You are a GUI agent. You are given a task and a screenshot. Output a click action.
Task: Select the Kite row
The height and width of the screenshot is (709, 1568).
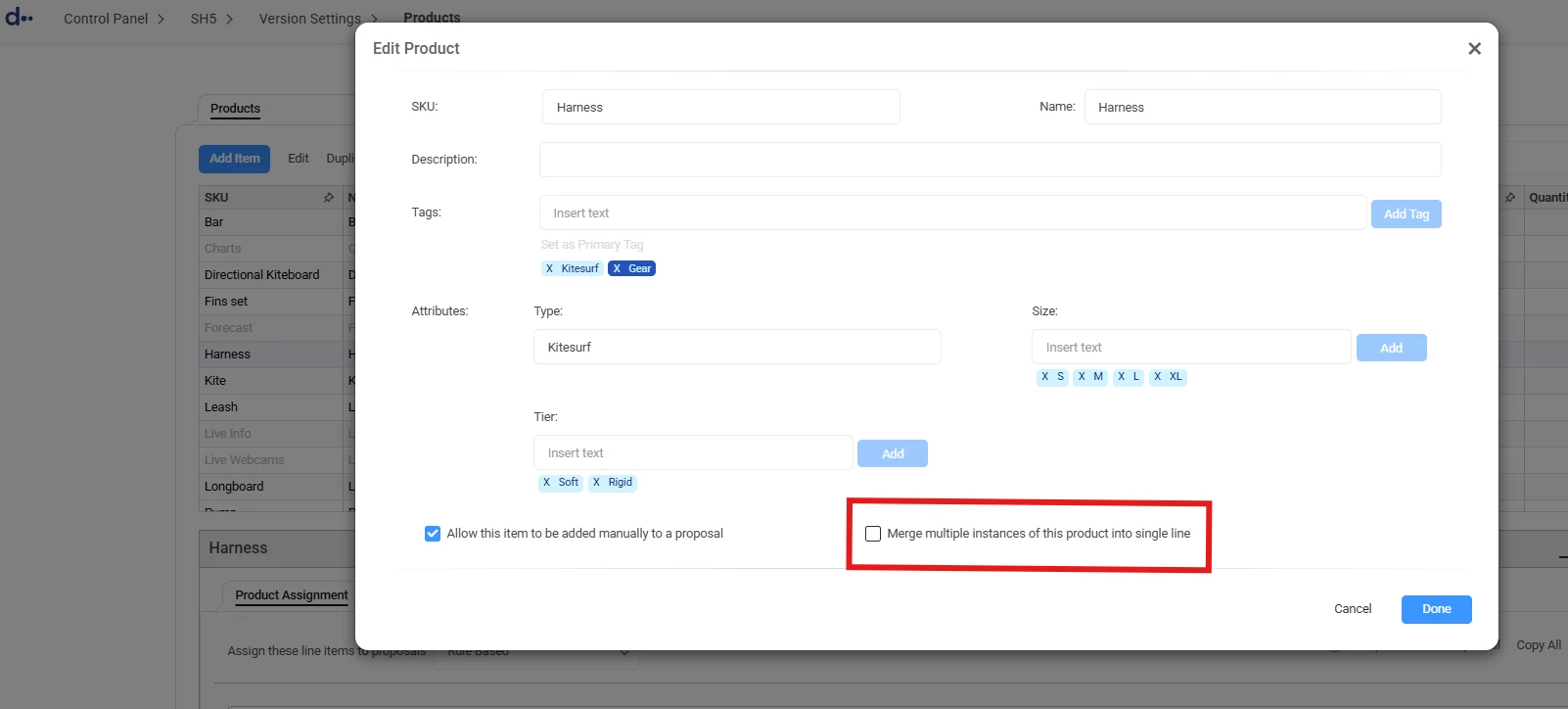coord(271,381)
